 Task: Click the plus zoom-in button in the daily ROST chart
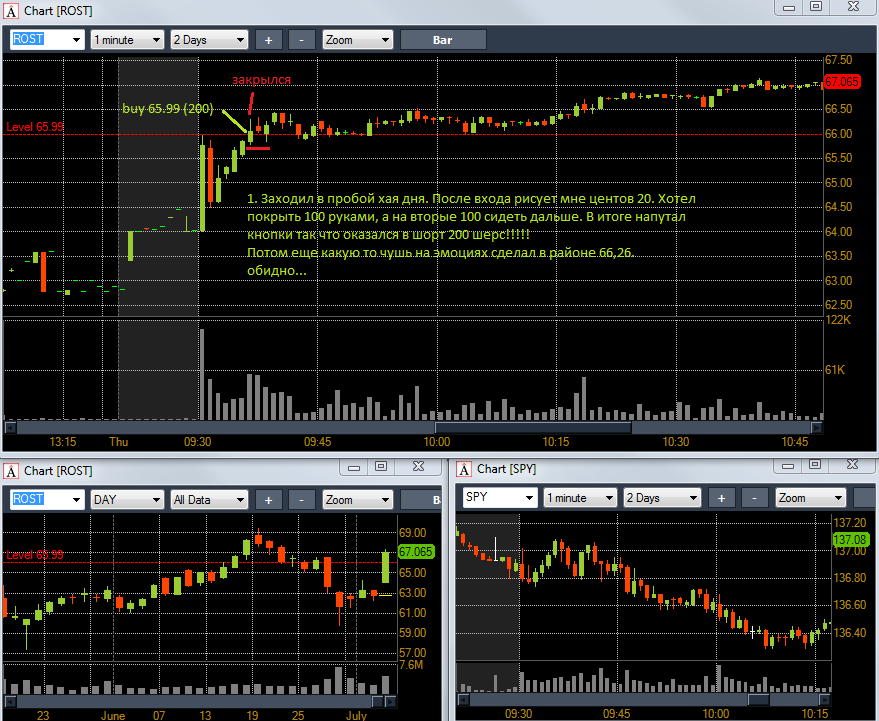point(269,500)
